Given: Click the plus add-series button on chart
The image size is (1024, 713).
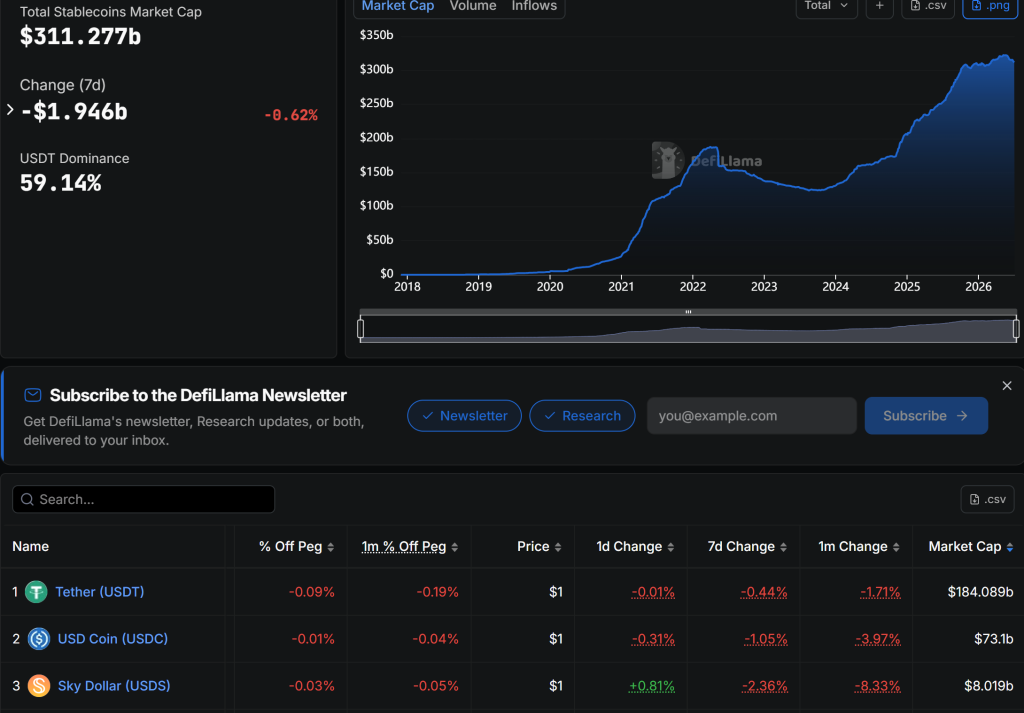Looking at the screenshot, I should pyautogui.click(x=879, y=6).
